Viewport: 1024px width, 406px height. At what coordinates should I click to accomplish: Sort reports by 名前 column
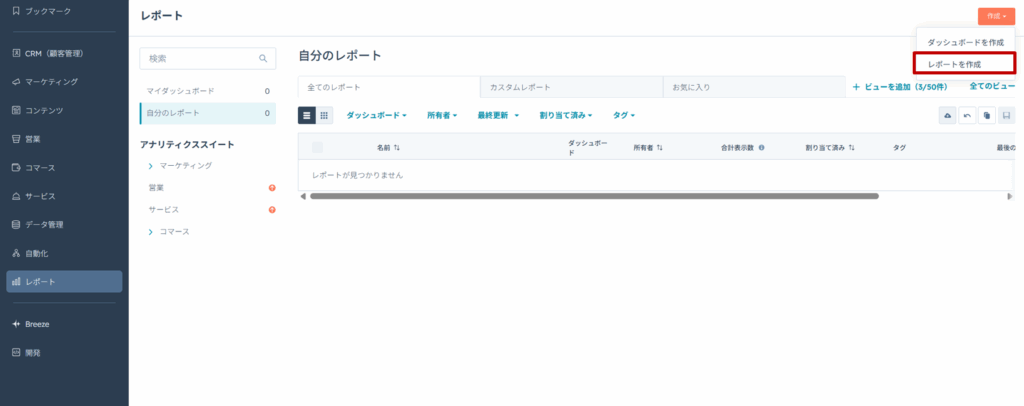pyautogui.click(x=388, y=148)
